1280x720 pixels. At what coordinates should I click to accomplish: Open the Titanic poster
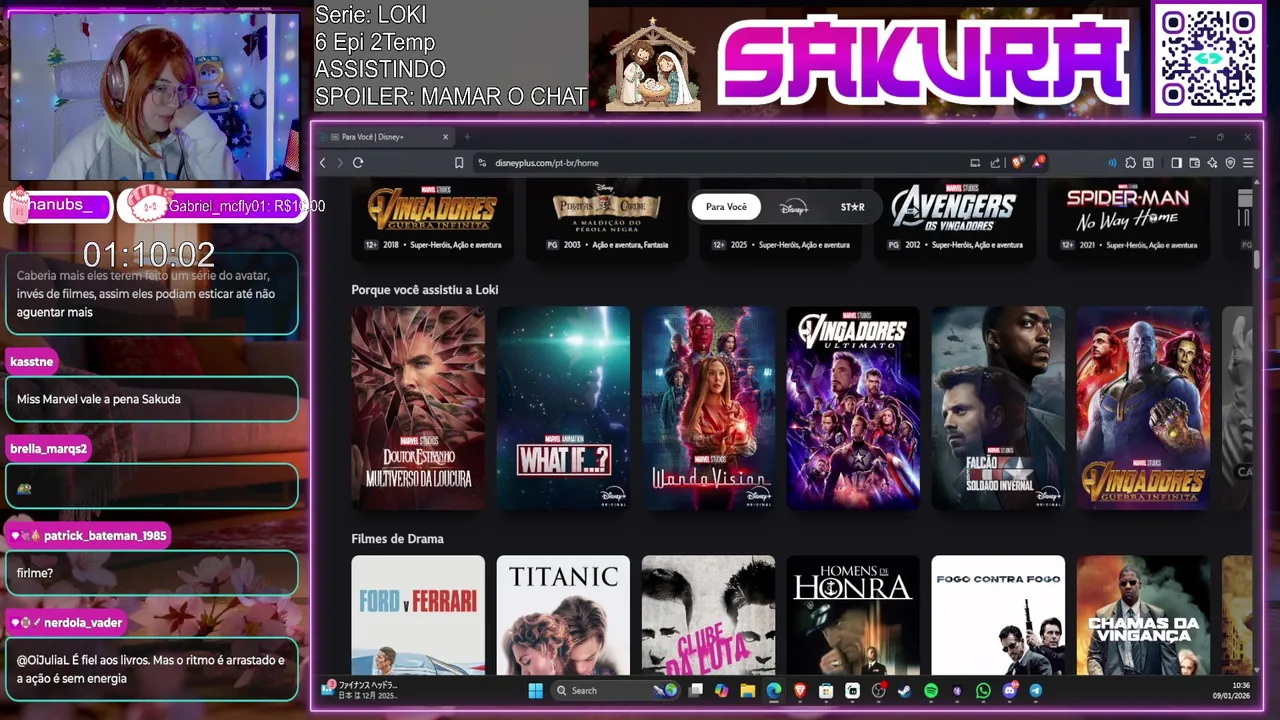563,615
